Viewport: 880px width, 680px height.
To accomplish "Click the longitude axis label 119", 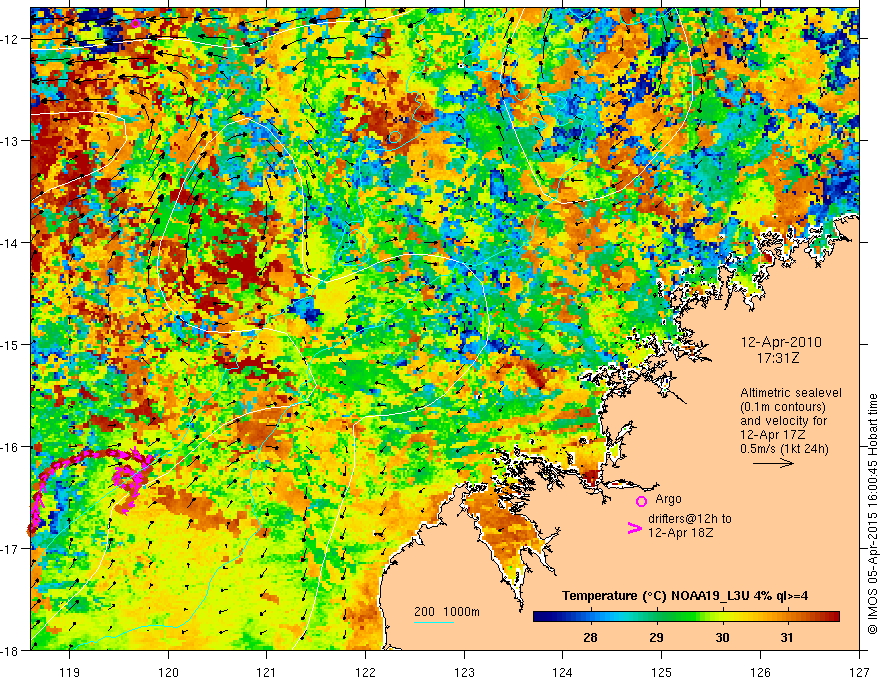I will pos(70,672).
